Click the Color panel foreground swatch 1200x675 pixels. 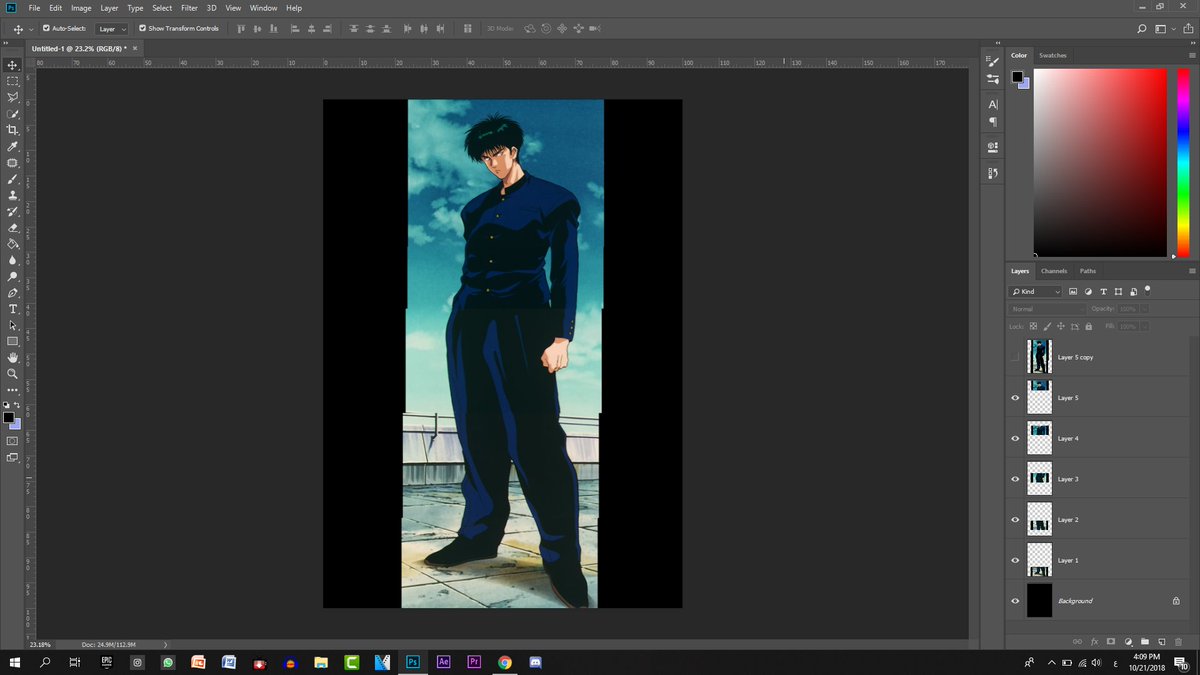point(1017,77)
